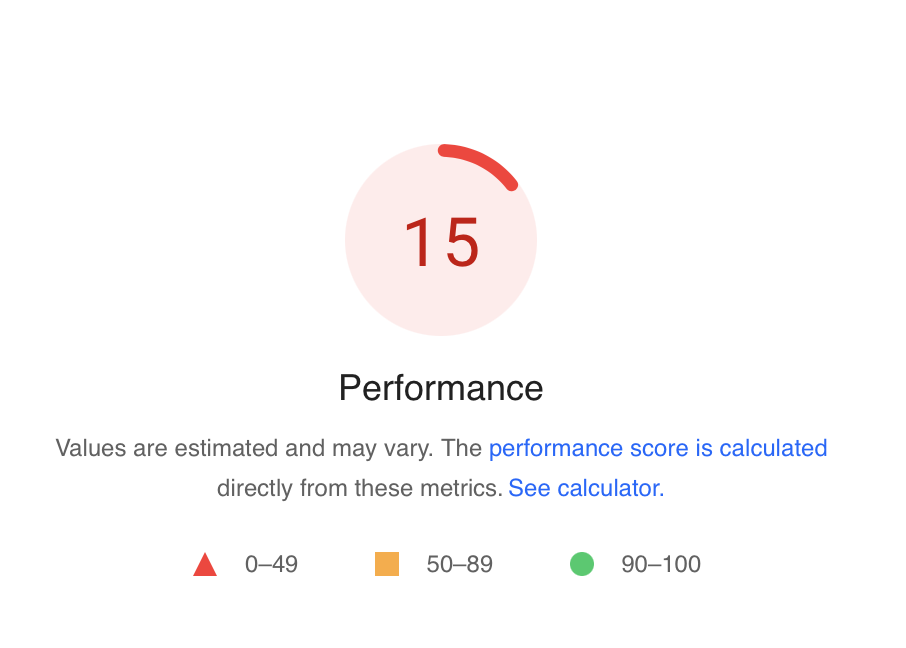This screenshot has width=906, height=648.
Task: Click the failing-range red triangle indicator
Action: coord(205,564)
